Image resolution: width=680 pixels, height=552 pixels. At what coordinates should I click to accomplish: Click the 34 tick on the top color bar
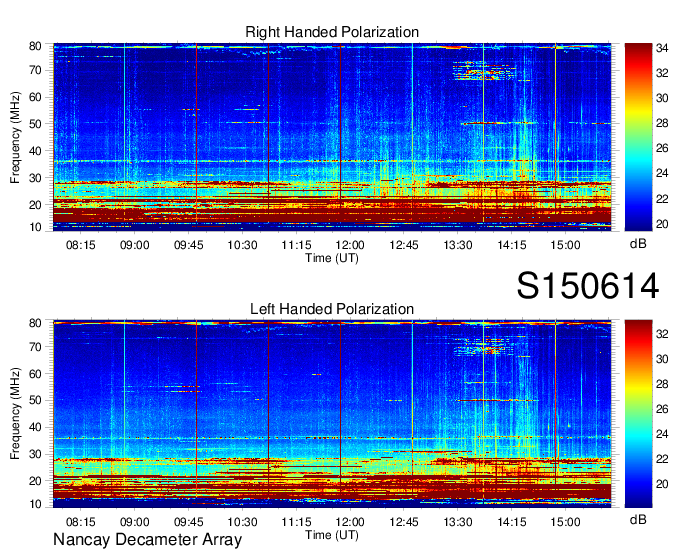coord(662,48)
